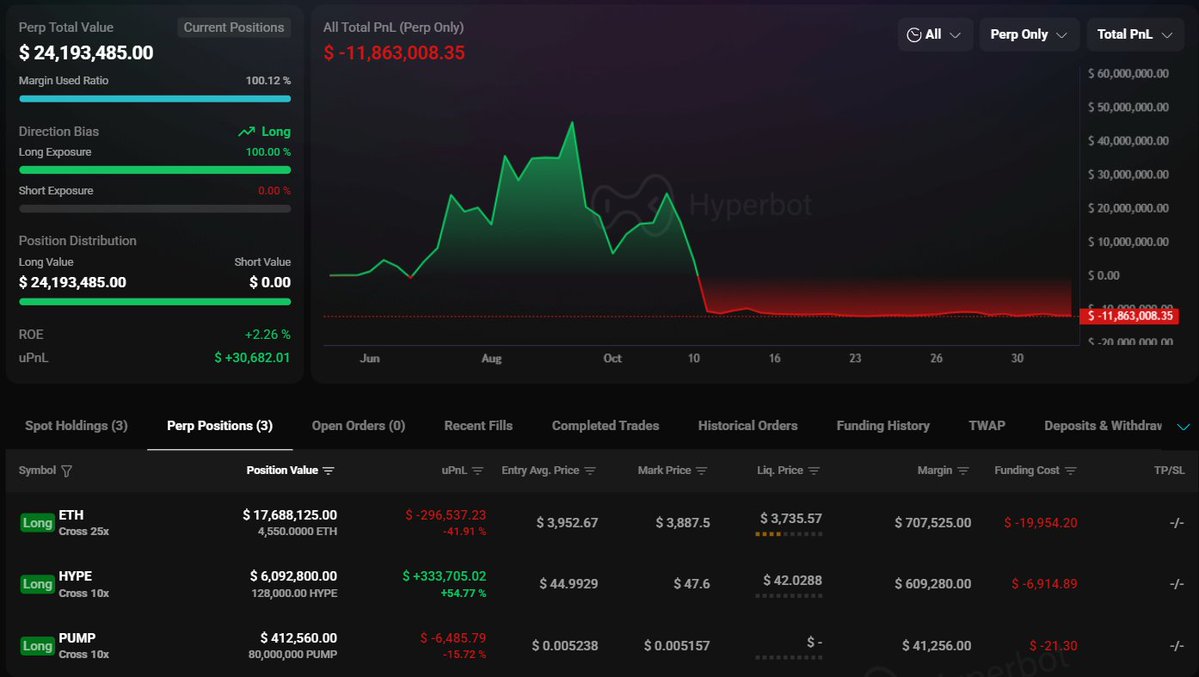Viewport: 1199px width, 677px height.
Task: Open the Symbol column filter funnel icon
Action: pyautogui.click(x=67, y=470)
